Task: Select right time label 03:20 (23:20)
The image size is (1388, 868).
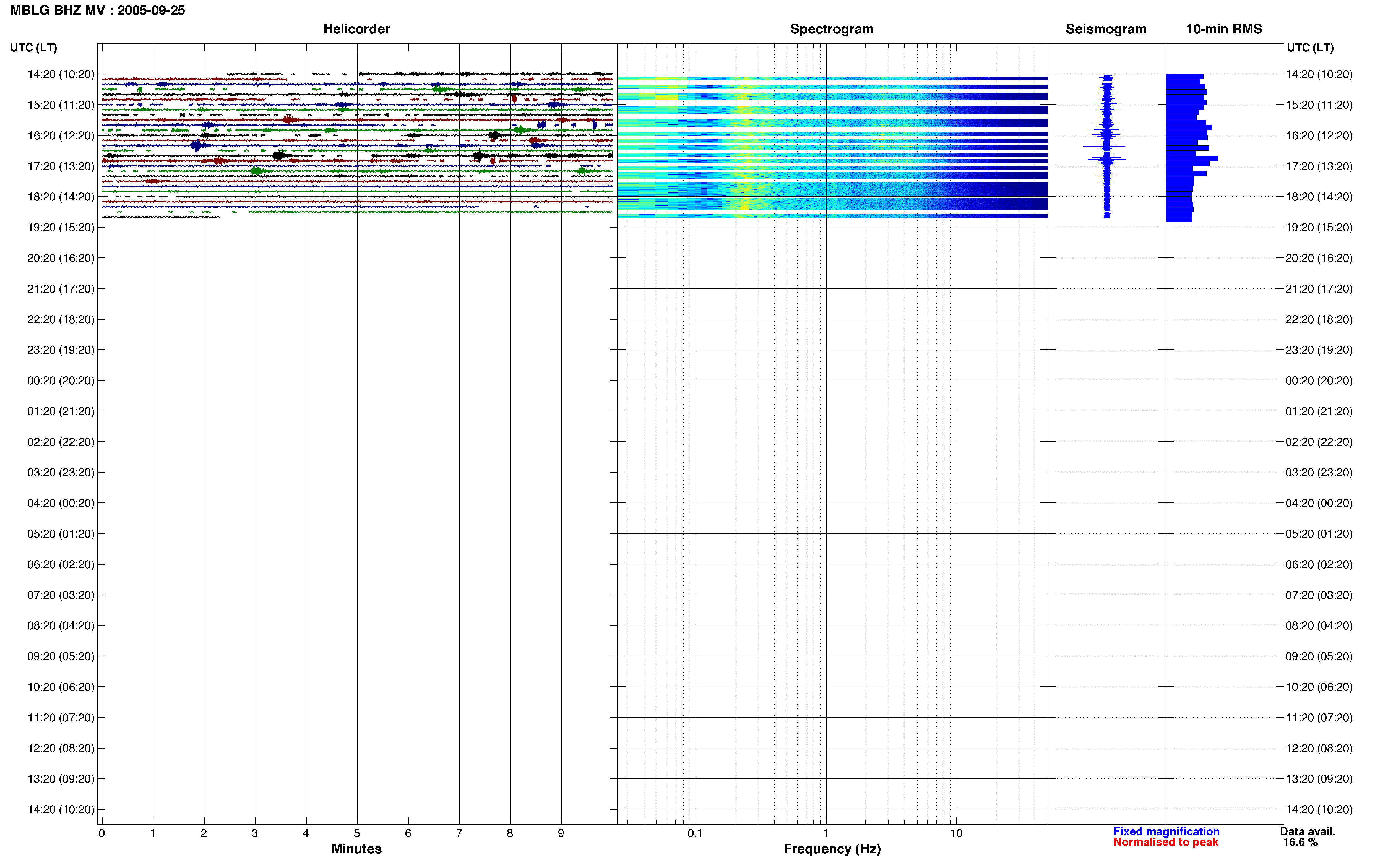Action: pyautogui.click(x=1319, y=473)
